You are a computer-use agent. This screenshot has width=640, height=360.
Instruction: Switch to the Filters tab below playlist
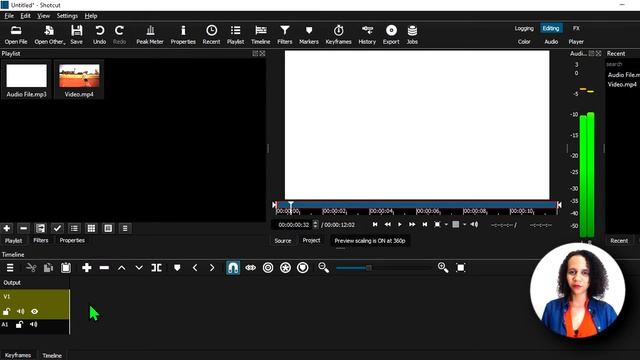point(40,240)
